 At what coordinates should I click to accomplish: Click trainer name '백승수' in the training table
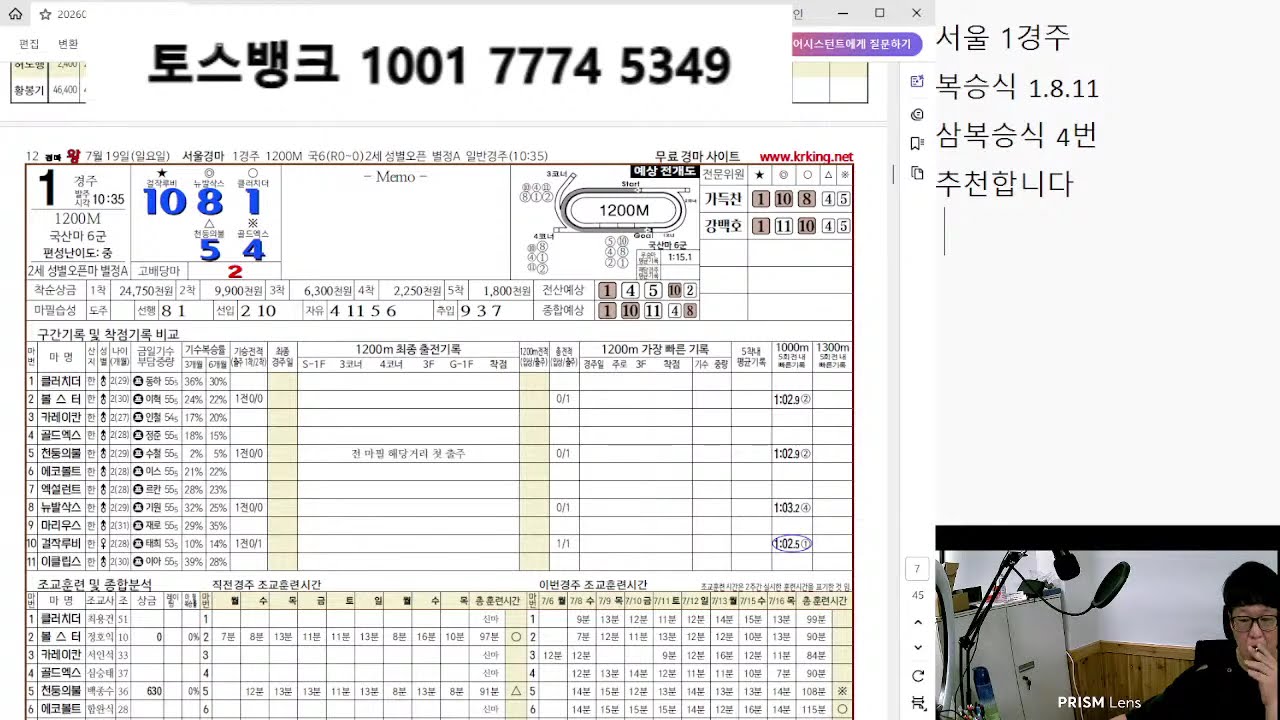point(99,691)
